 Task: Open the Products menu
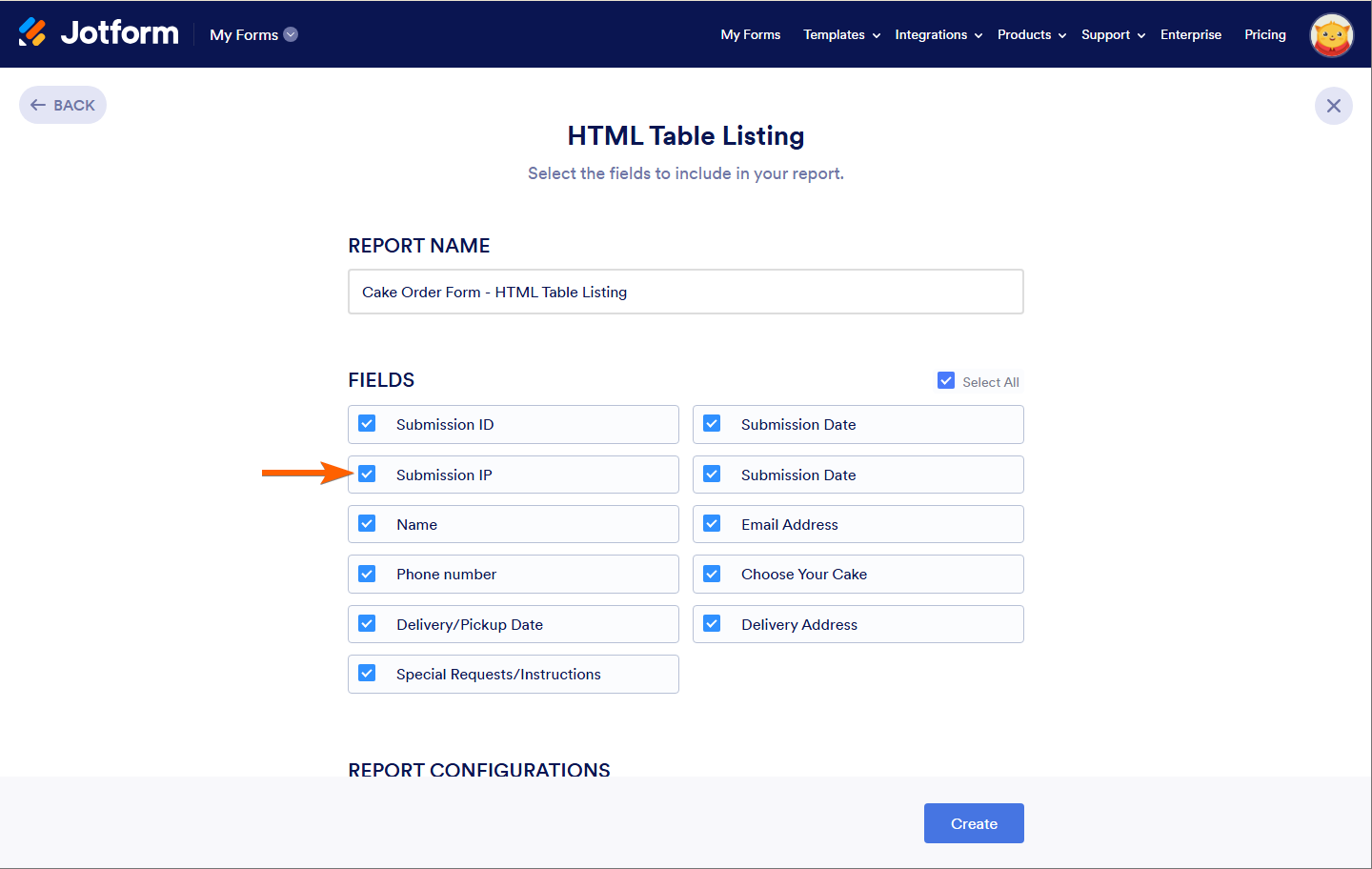click(x=1031, y=34)
